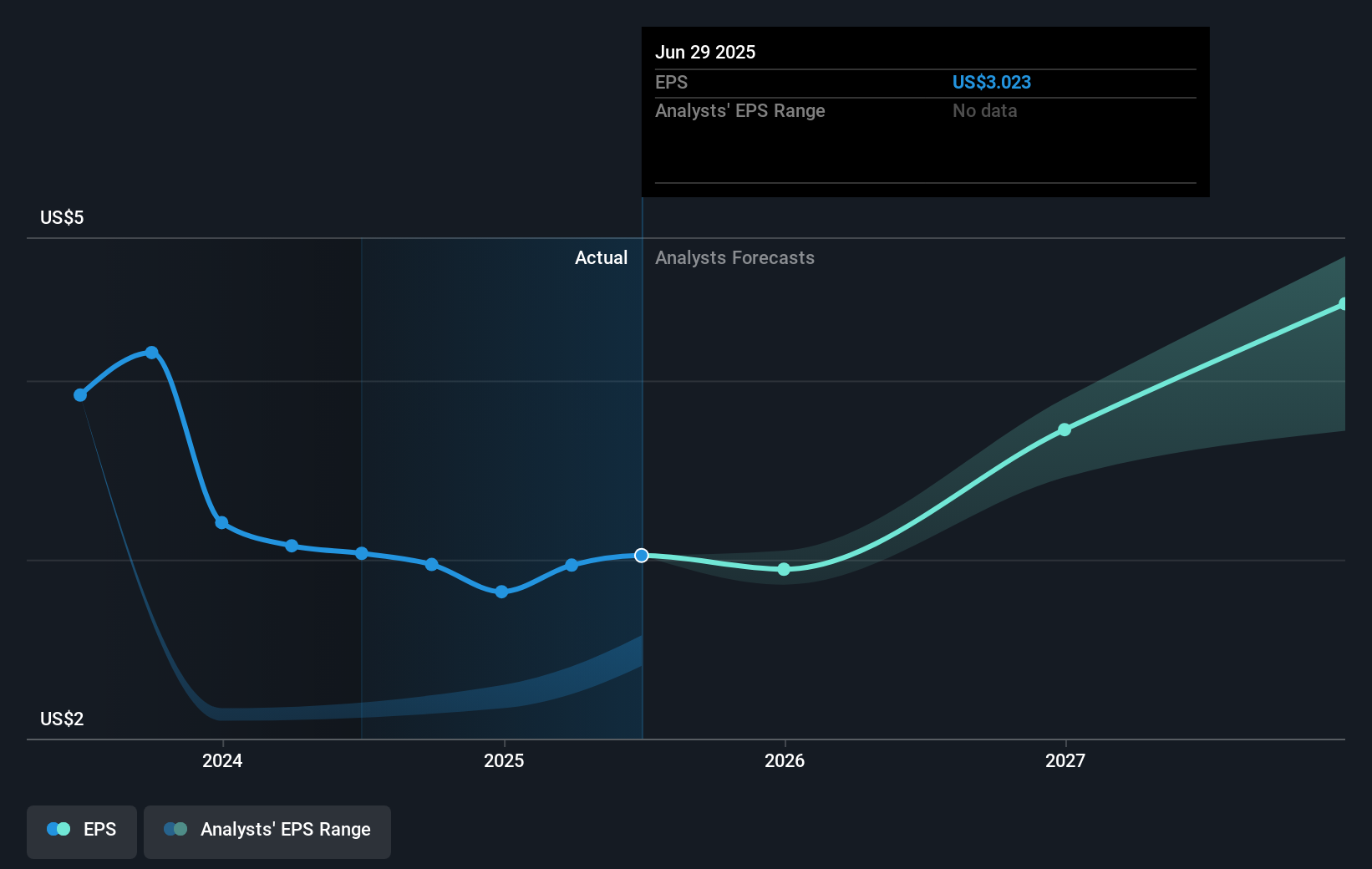Toggle the Analysts' EPS Range legend
The image size is (1372, 869).
267,831
